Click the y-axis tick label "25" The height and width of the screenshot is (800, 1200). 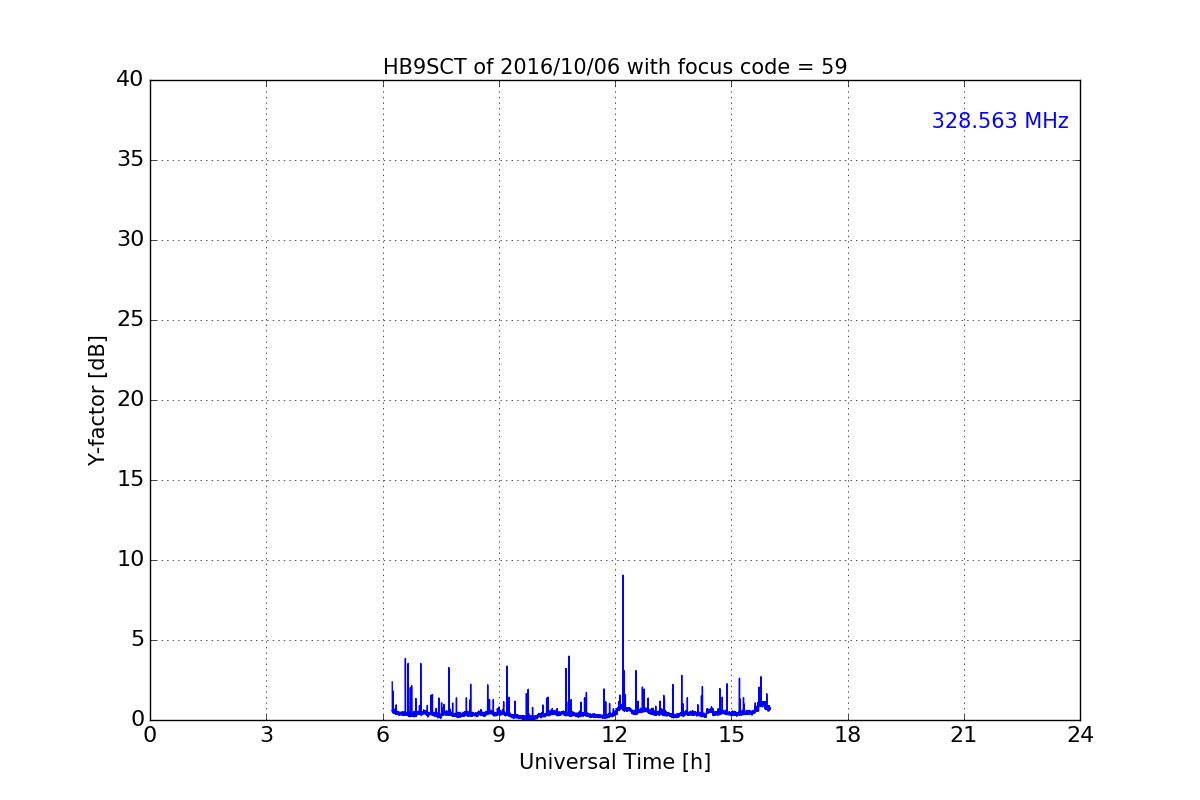pos(130,319)
